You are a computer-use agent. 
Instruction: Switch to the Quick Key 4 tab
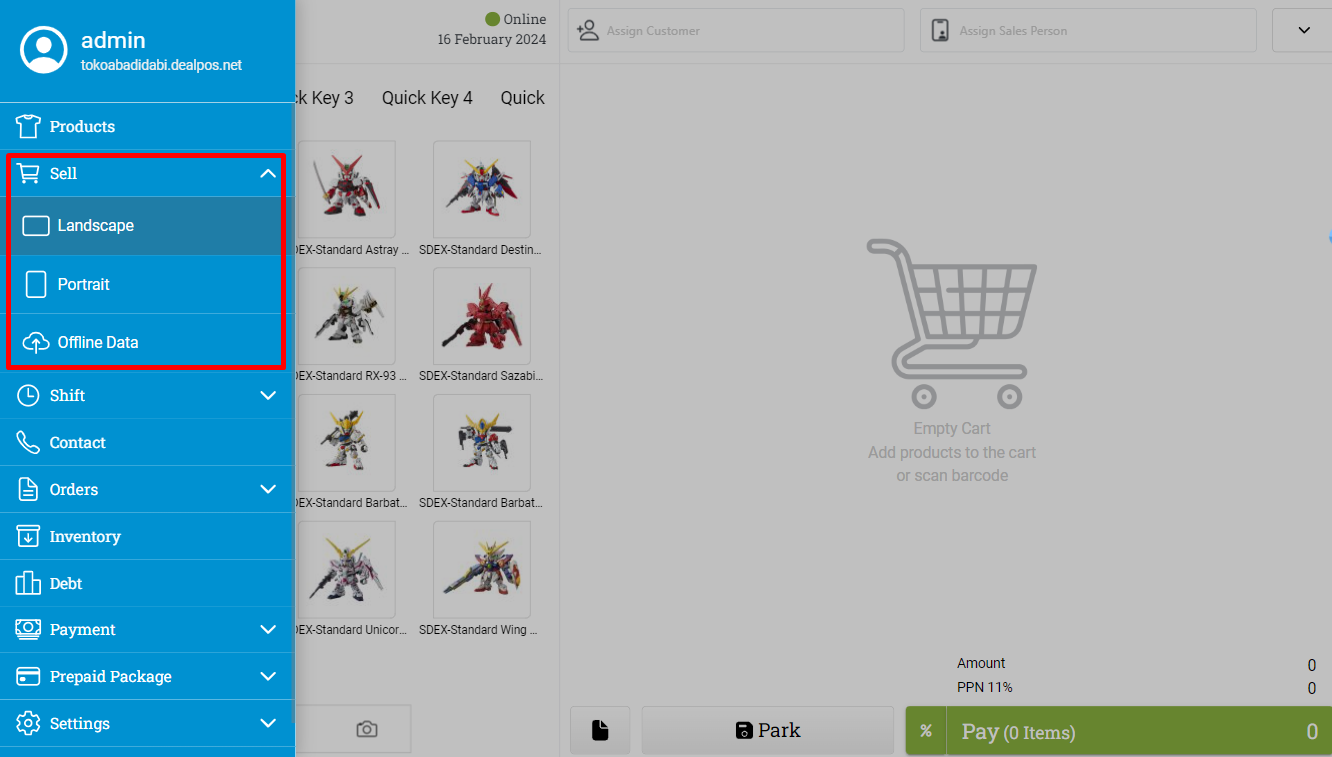tap(427, 98)
